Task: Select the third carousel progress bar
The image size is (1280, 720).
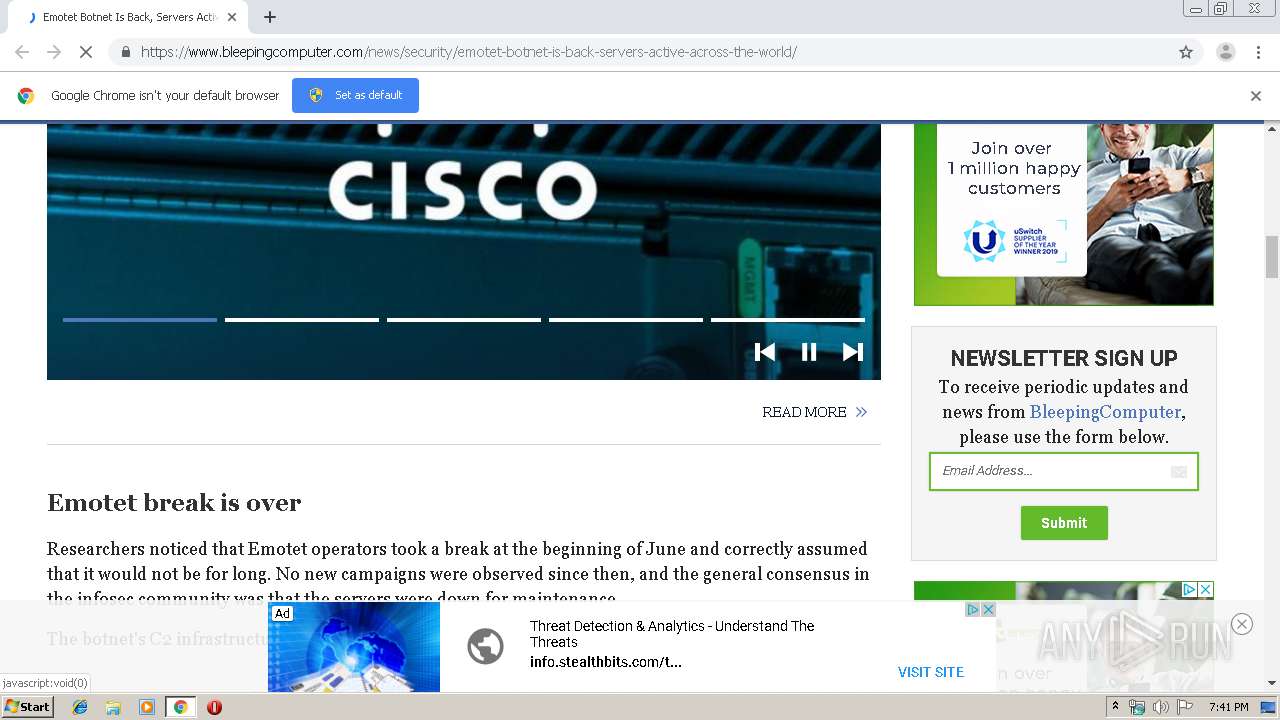Action: 464,320
